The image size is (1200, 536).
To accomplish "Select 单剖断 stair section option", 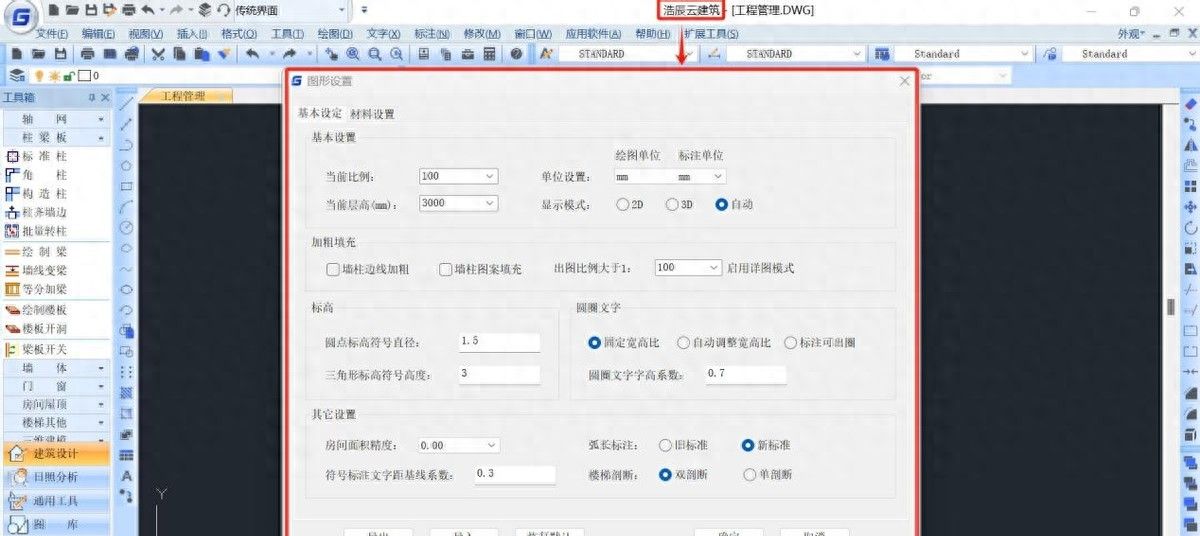I will [749, 475].
